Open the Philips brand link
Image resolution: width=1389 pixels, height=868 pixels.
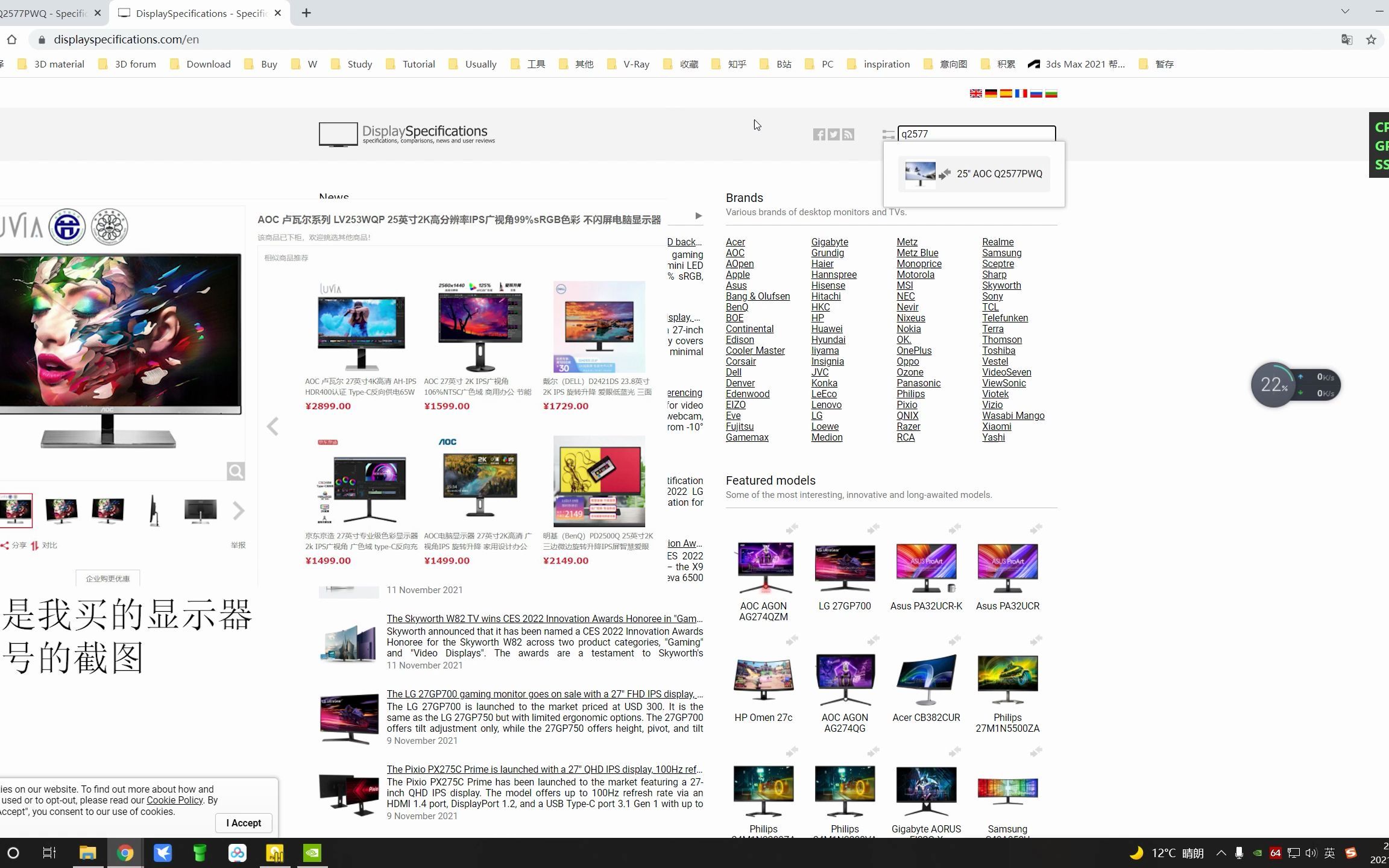tap(910, 394)
